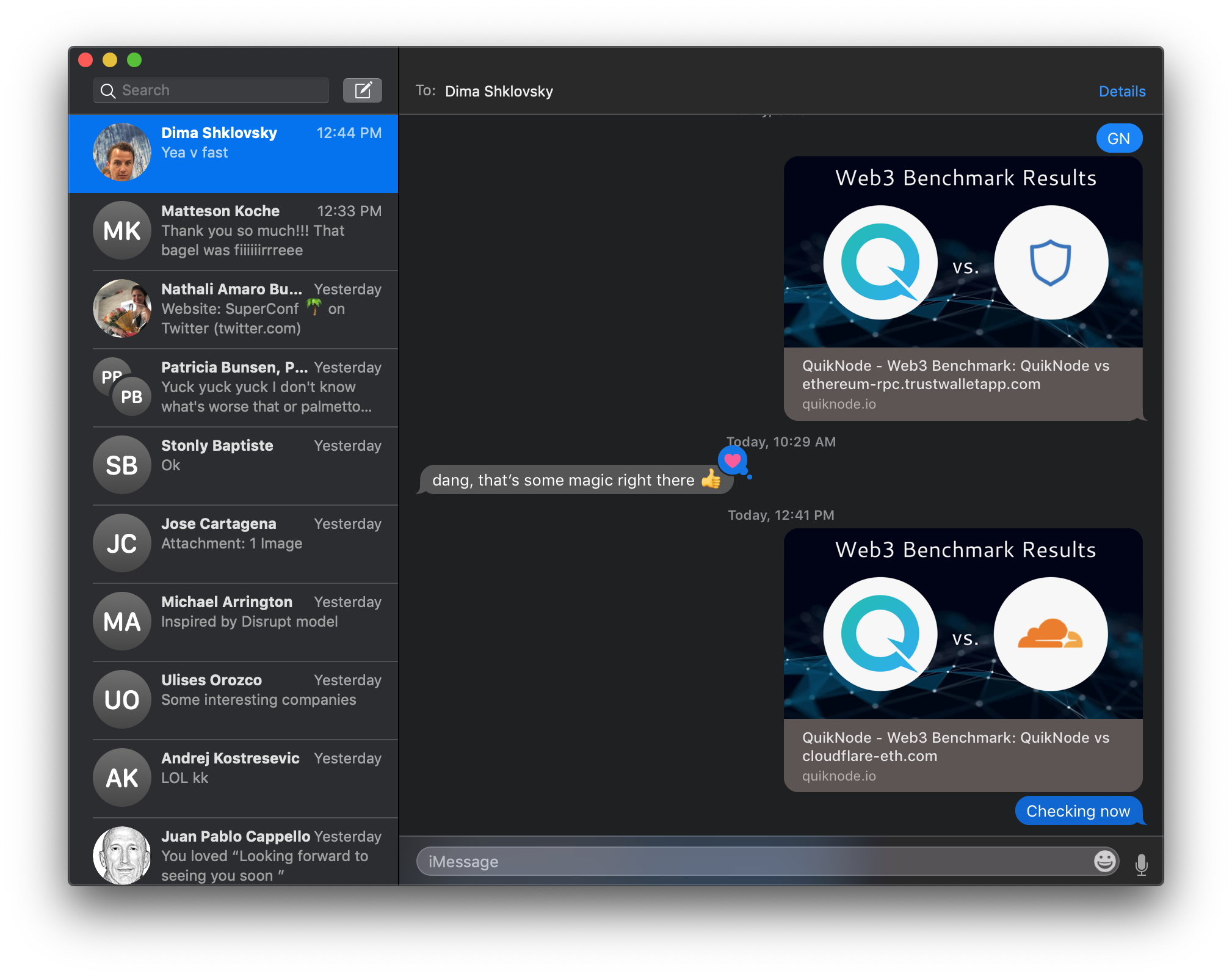The height and width of the screenshot is (976, 1232).
Task: Close the Messages window with red button
Action: (x=85, y=60)
